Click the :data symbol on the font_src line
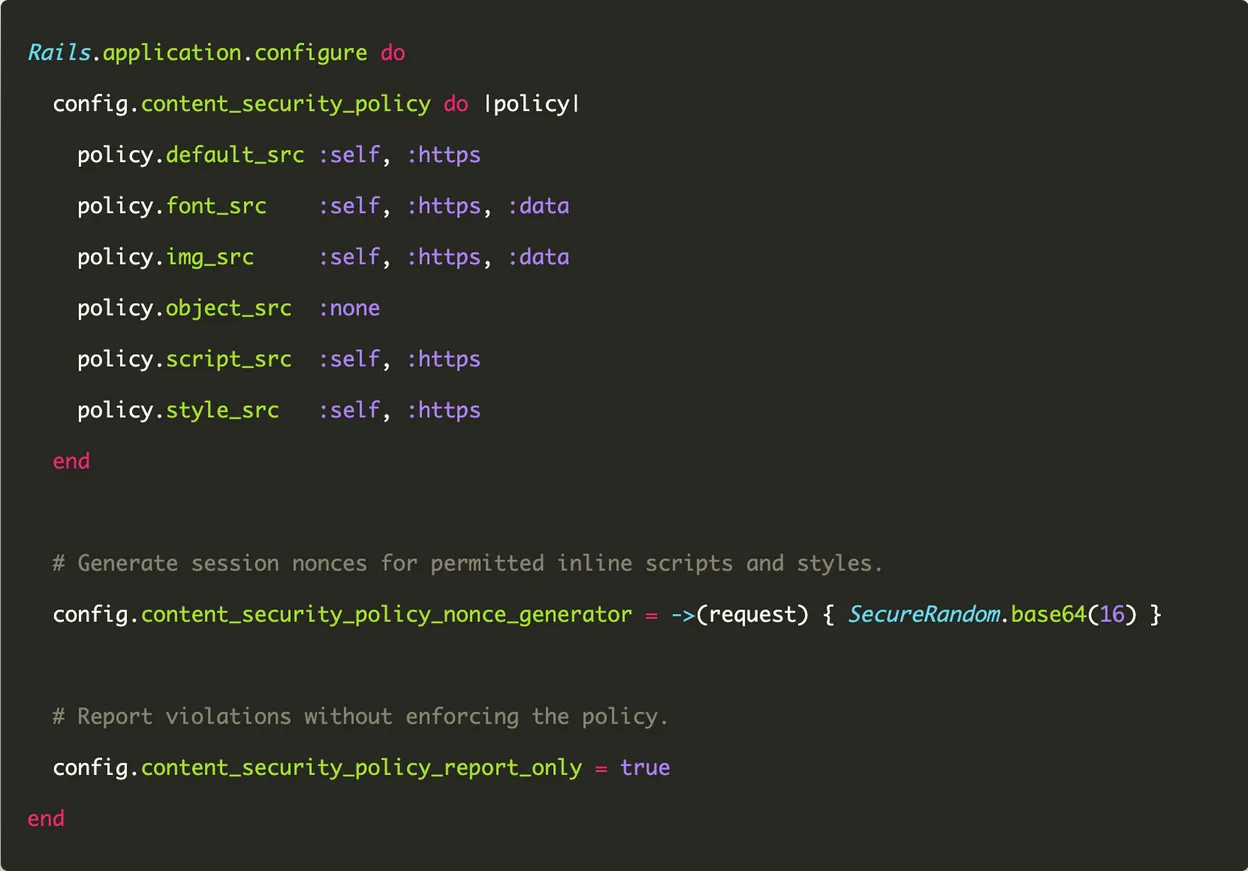This screenshot has width=1248, height=871. tap(538, 206)
